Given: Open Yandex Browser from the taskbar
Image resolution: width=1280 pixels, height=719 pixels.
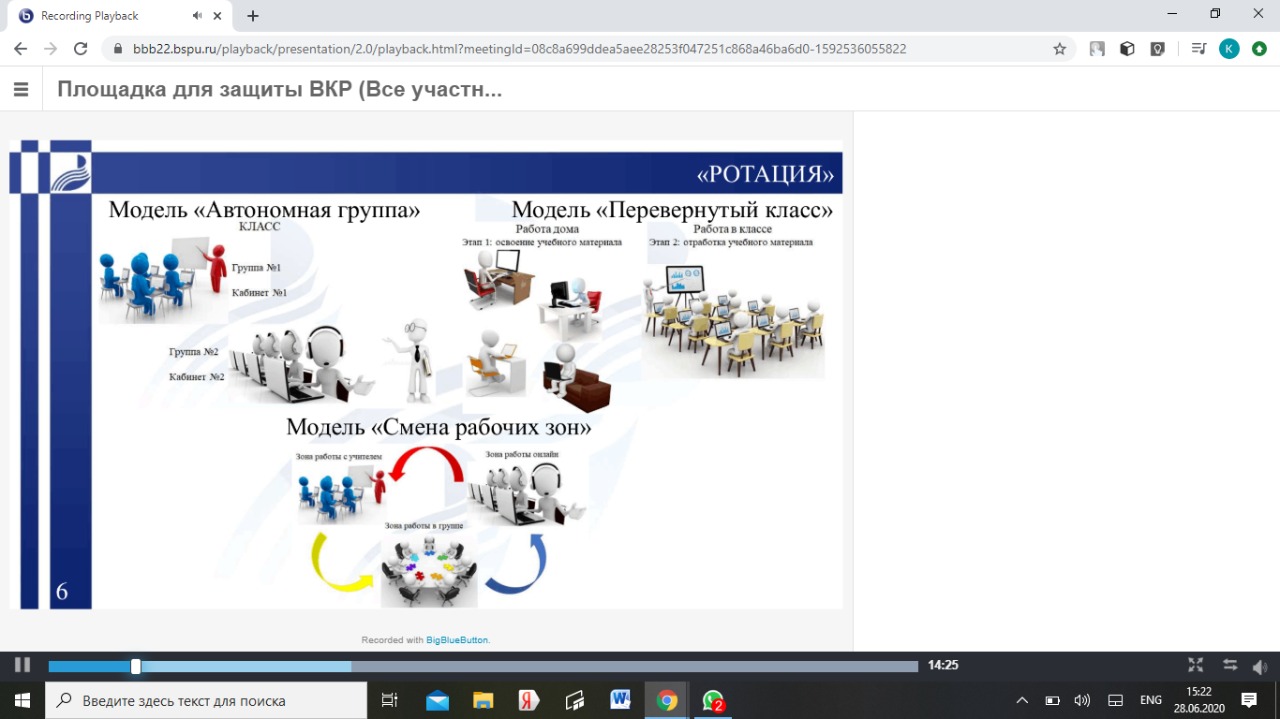Looking at the screenshot, I should coord(529,700).
